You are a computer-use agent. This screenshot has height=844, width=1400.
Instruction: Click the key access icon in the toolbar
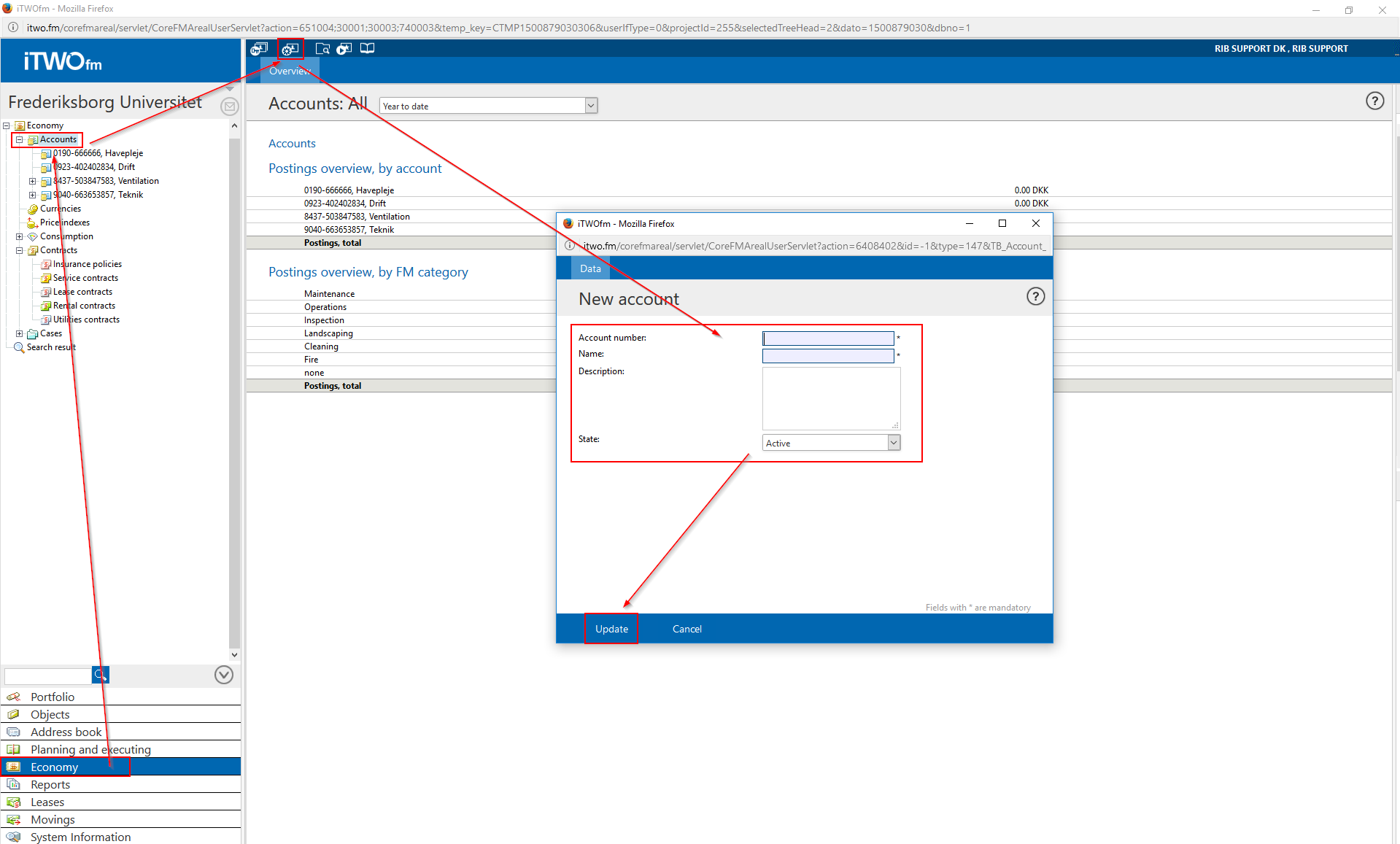(x=259, y=49)
